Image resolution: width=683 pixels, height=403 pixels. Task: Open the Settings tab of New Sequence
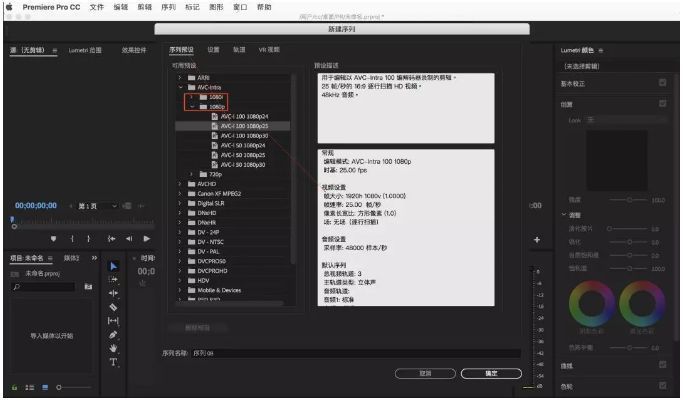pos(213,50)
